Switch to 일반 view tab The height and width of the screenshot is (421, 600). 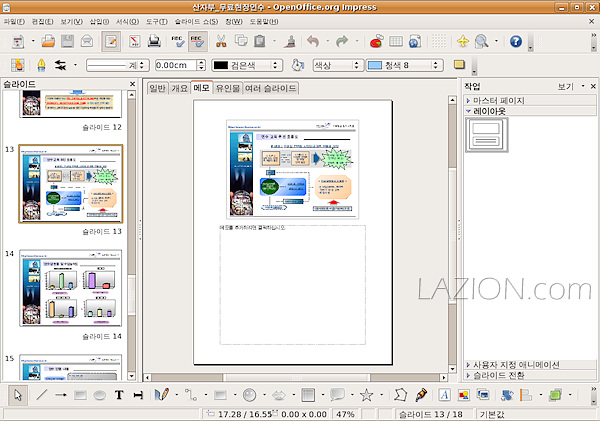point(157,88)
